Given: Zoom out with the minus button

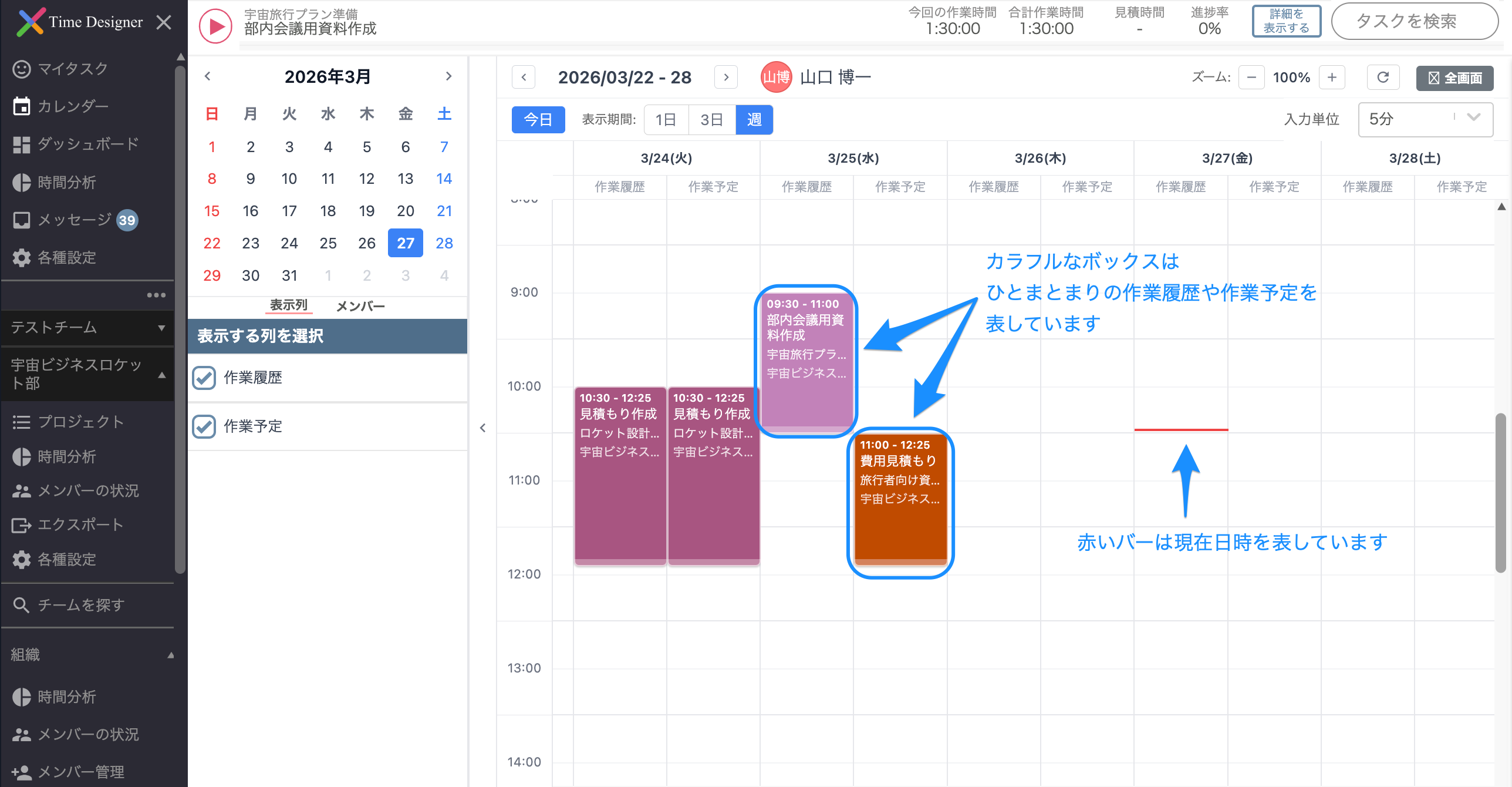Looking at the screenshot, I should point(1251,78).
